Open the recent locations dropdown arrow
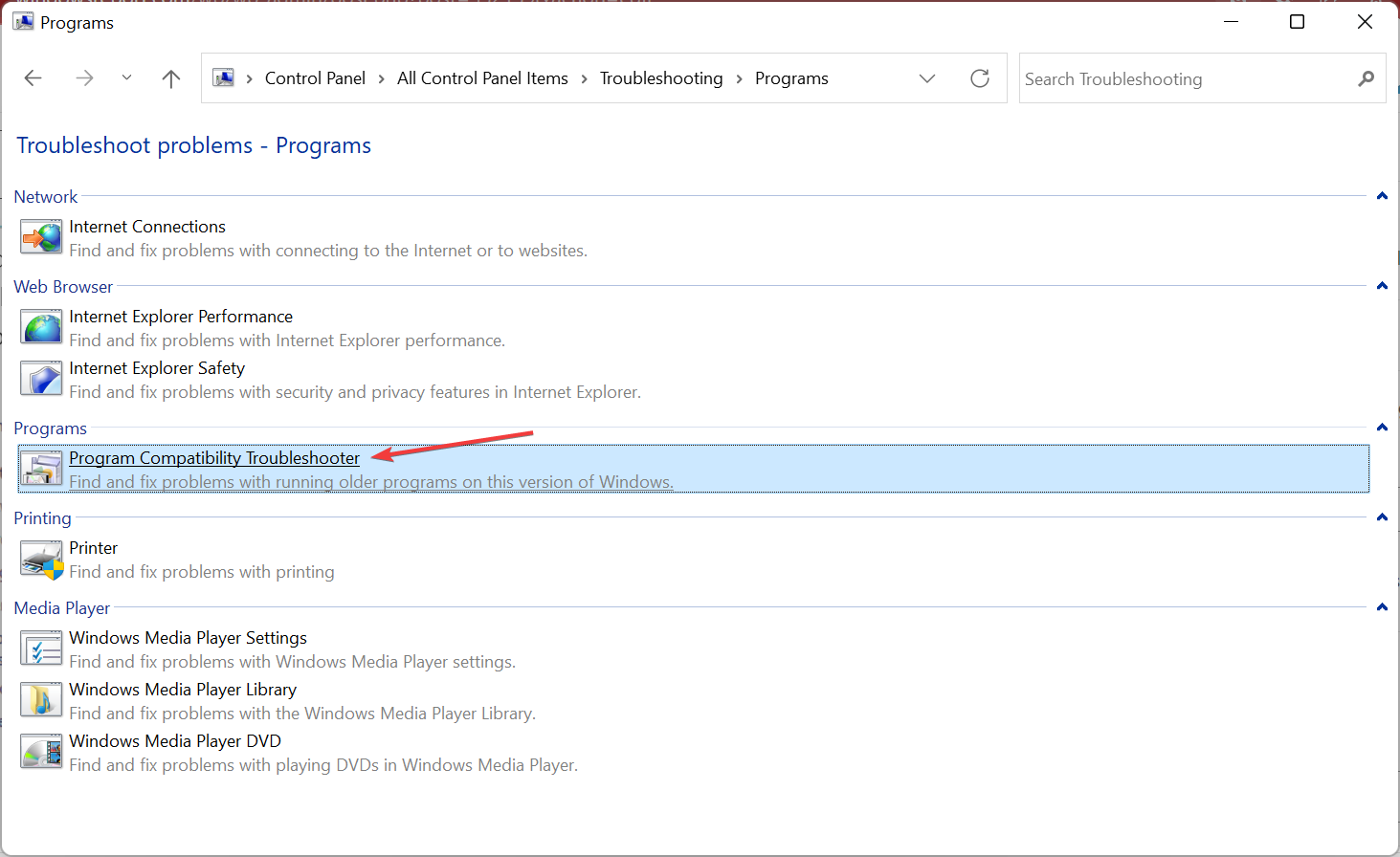The image size is (1400, 857). coord(126,78)
